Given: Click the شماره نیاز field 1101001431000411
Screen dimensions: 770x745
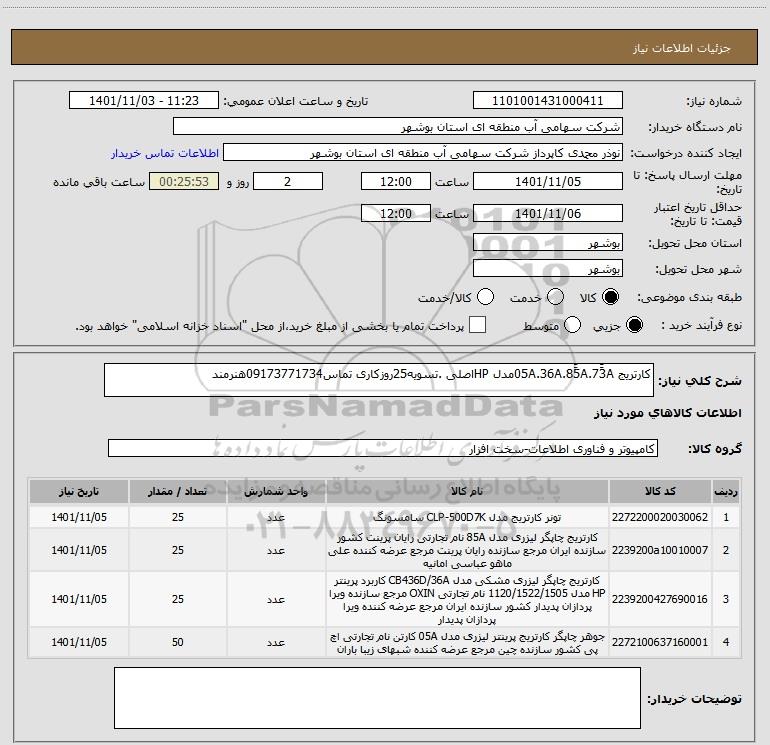Looking at the screenshot, I should point(548,101).
